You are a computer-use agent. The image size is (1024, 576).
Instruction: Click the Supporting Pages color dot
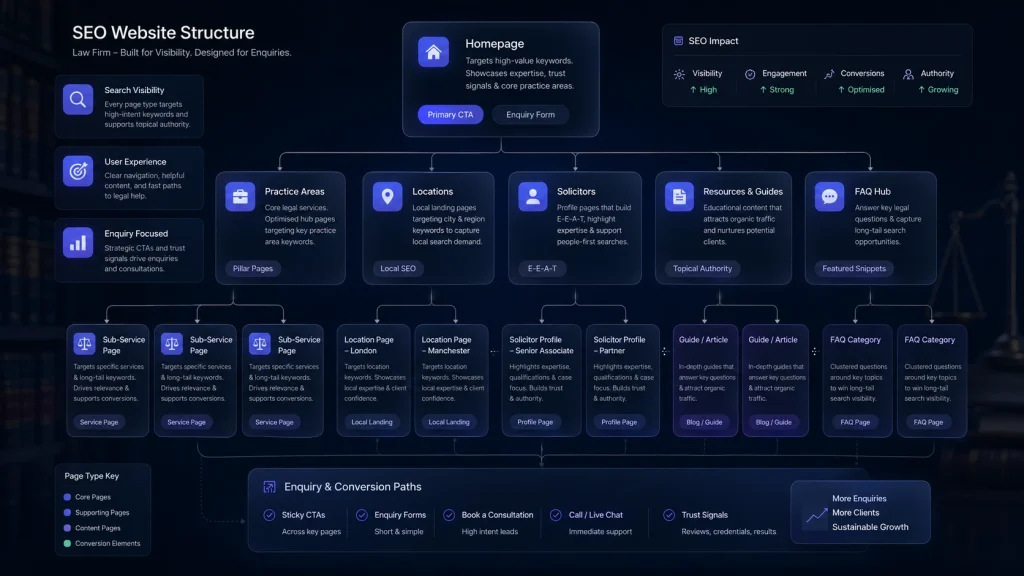coord(67,513)
